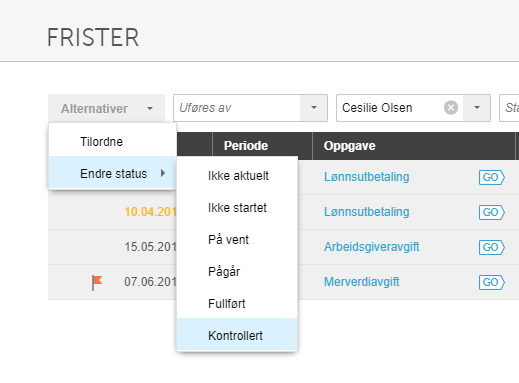Screen dimensions: 519x383
Task: Click the Cesilie Olsen combo box text
Action: coord(377,108)
